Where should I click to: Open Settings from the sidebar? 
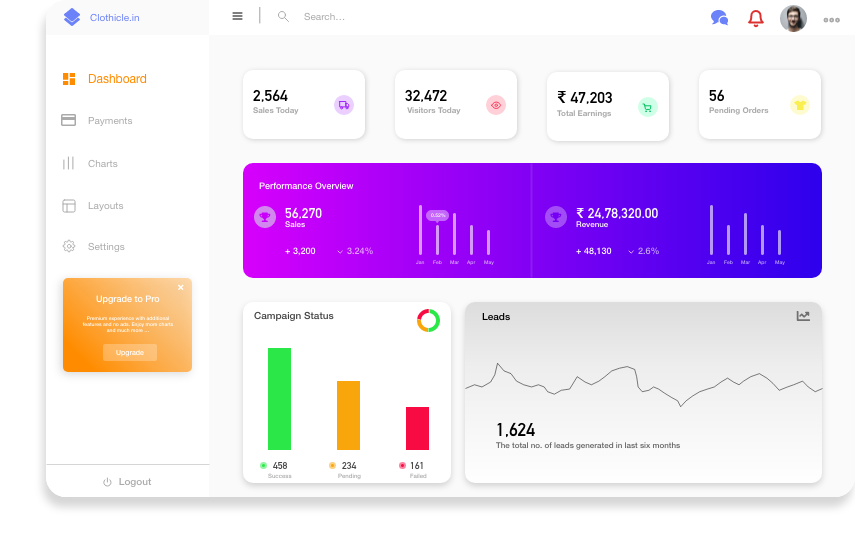pos(106,247)
